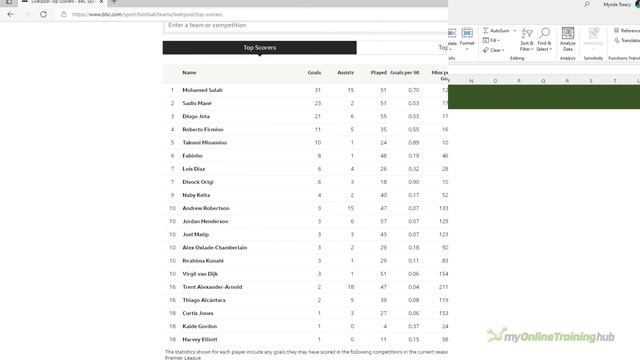
Task: Click Mohamed Salah's goals value 31
Action: 318,90
